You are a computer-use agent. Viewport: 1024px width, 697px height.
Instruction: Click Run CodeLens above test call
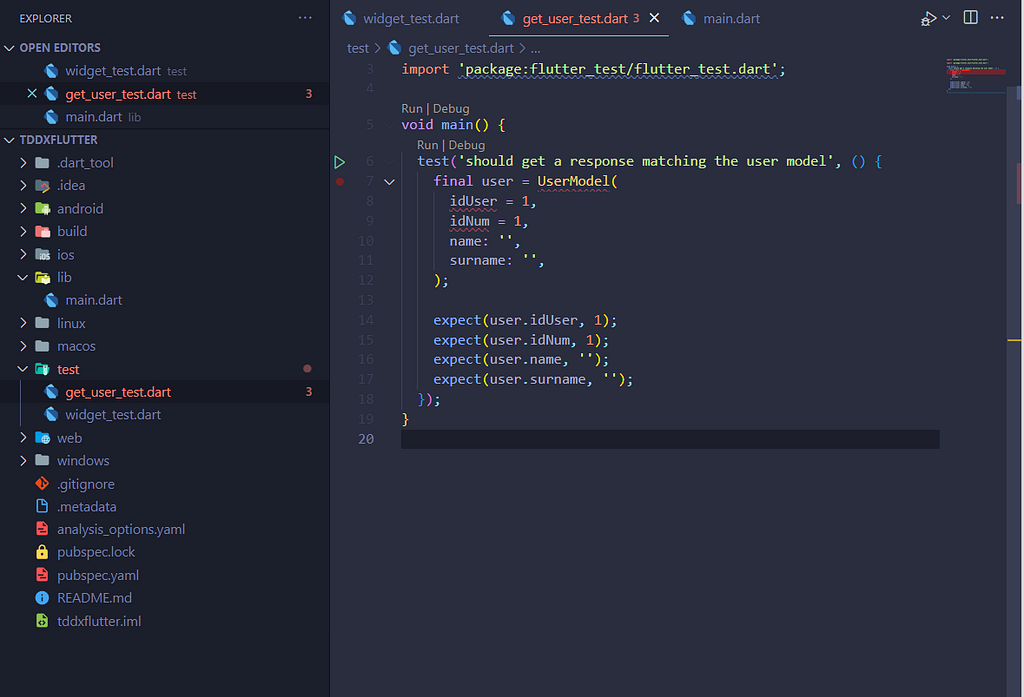tap(427, 145)
